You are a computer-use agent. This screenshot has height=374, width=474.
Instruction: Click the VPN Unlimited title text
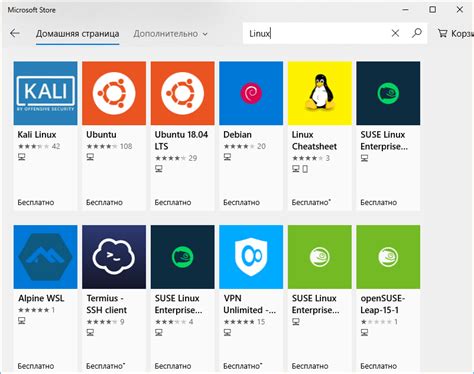pyautogui.click(x=250, y=304)
